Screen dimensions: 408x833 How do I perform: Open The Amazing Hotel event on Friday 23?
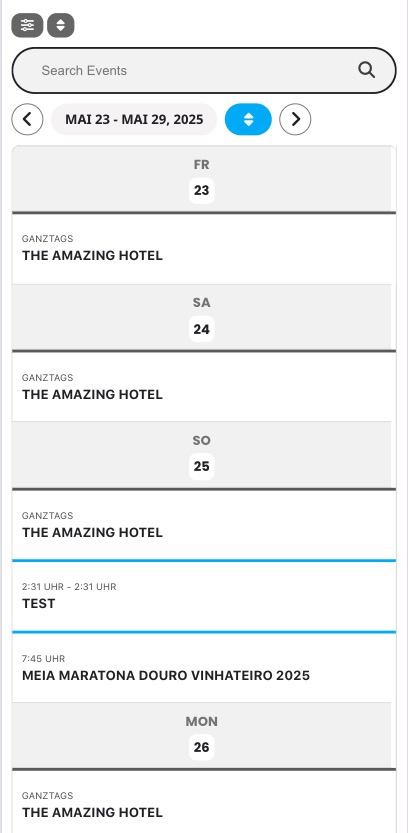click(204, 249)
